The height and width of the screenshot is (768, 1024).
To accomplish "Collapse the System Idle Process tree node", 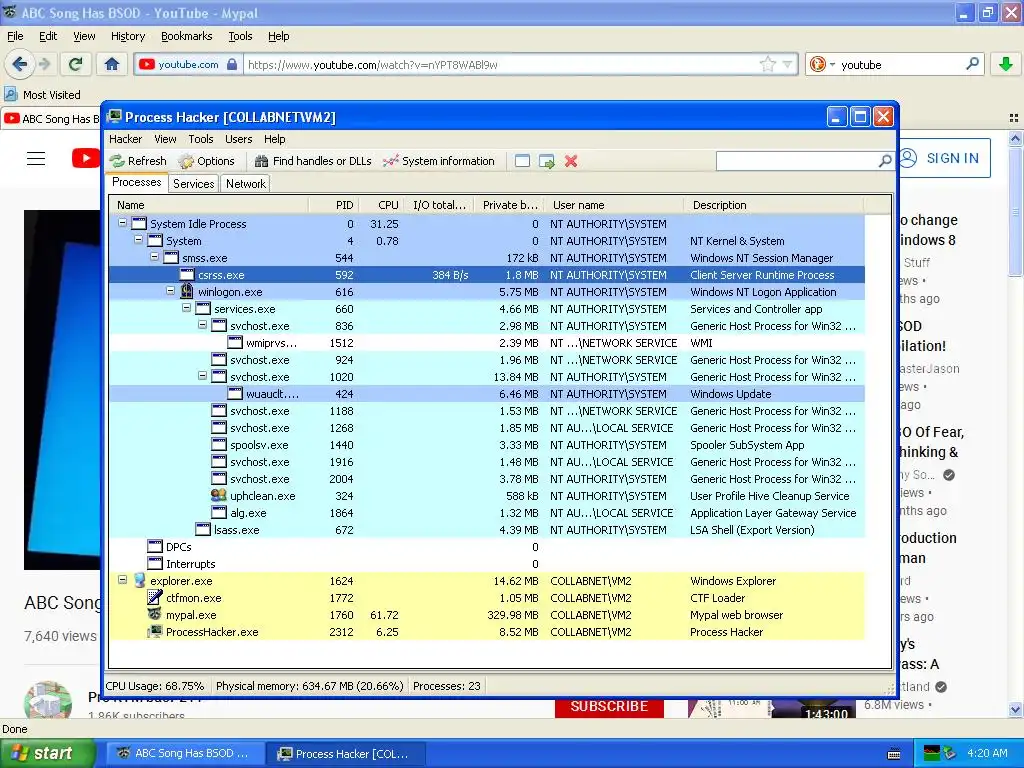I will pos(122,223).
